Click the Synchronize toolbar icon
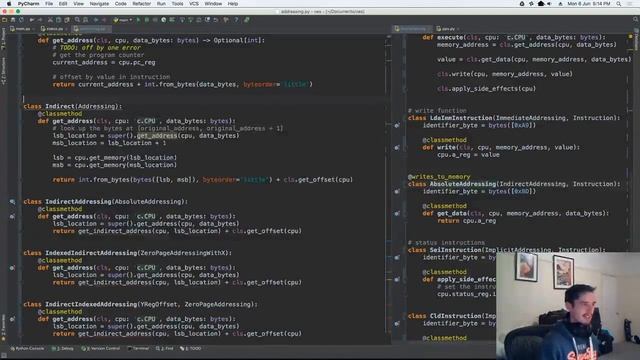The image size is (640, 360). [21, 20]
